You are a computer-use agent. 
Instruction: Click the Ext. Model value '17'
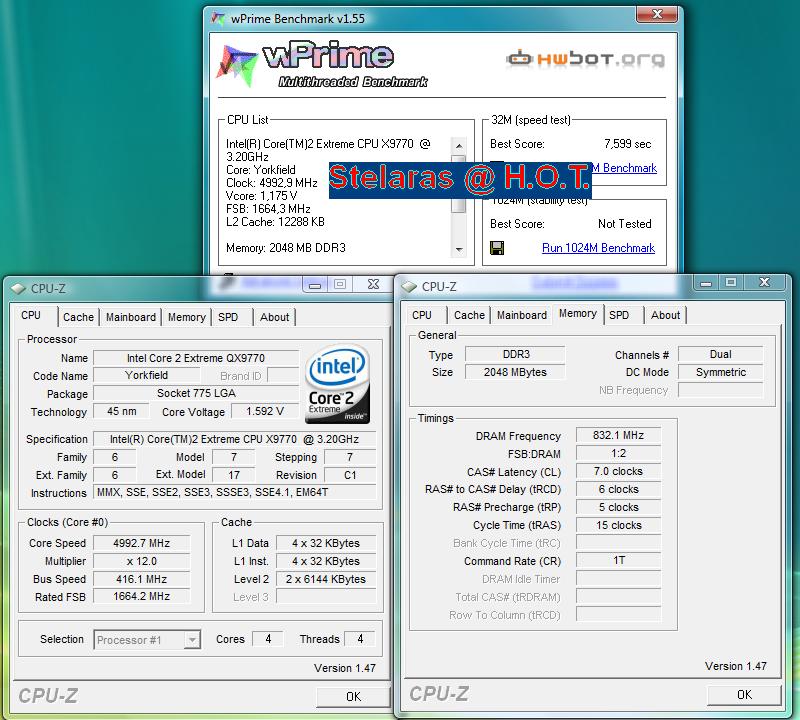[234, 475]
